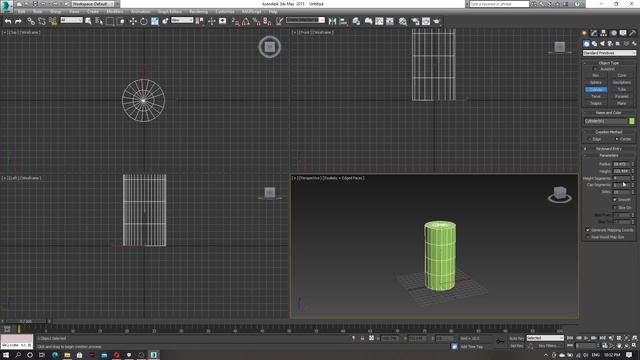Toggle the Angle Snap icon
640x360 pixels.
246,21
